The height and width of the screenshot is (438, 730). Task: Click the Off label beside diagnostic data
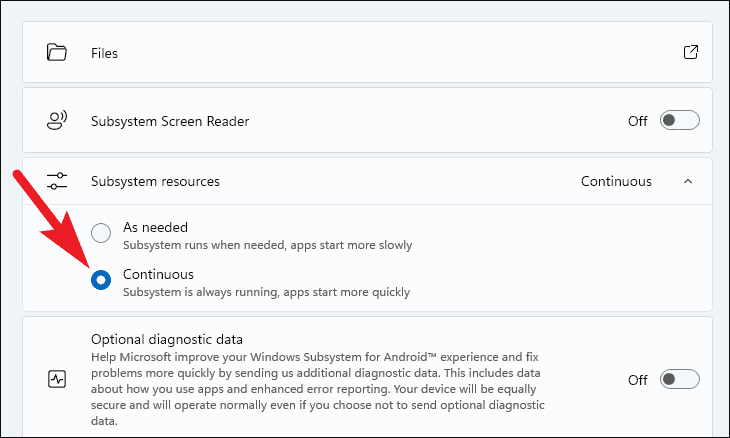coord(638,380)
